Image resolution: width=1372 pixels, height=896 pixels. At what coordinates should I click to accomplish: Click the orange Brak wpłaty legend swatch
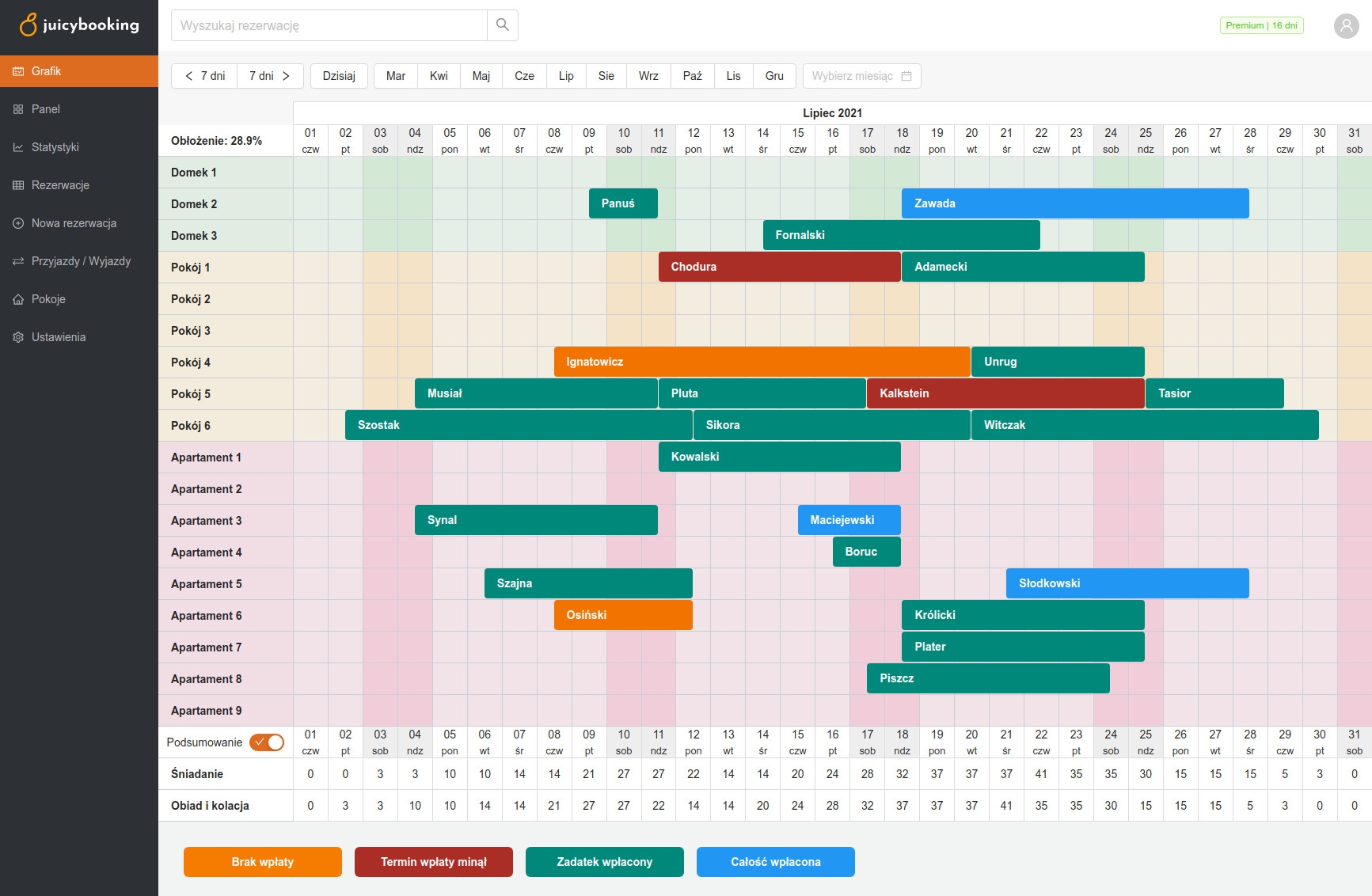click(263, 862)
